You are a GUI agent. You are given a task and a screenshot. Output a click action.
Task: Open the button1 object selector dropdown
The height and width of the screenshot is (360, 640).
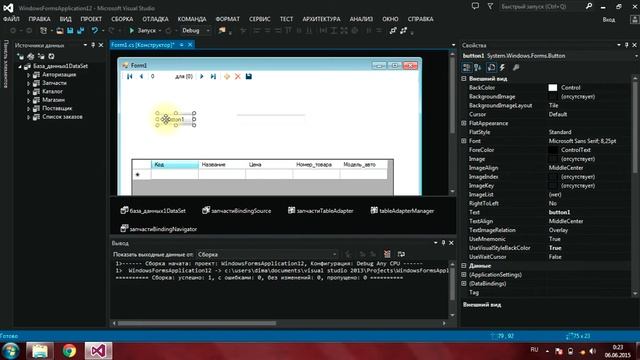(x=637, y=56)
